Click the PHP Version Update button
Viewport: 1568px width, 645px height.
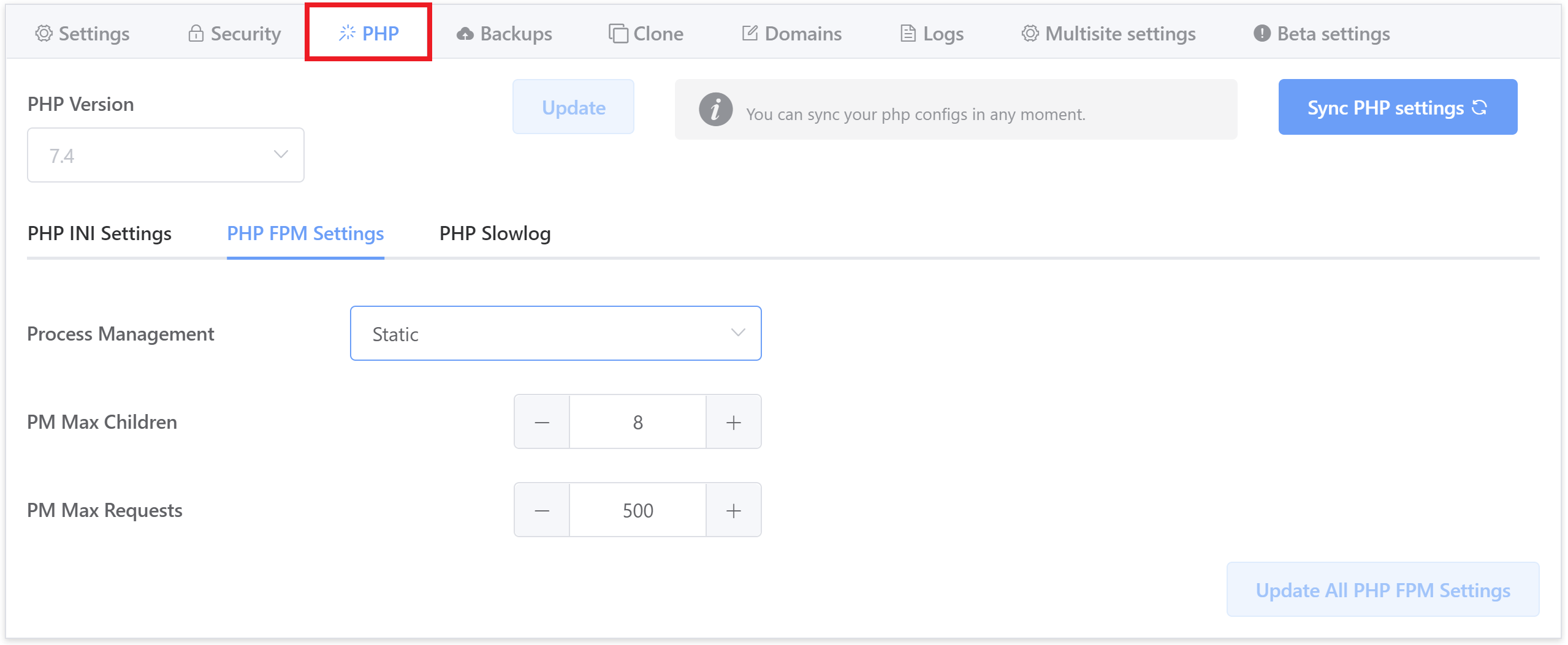pyautogui.click(x=573, y=107)
